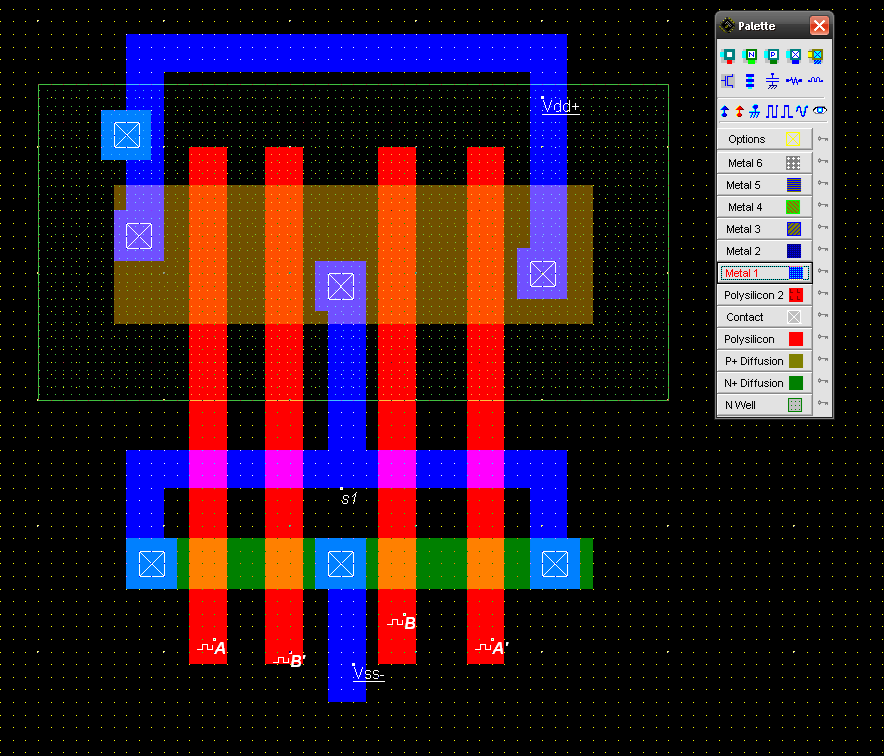Viewport: 884px width, 756px height.
Task: Toggle protection key beside Metal 1
Action: pos(823,271)
